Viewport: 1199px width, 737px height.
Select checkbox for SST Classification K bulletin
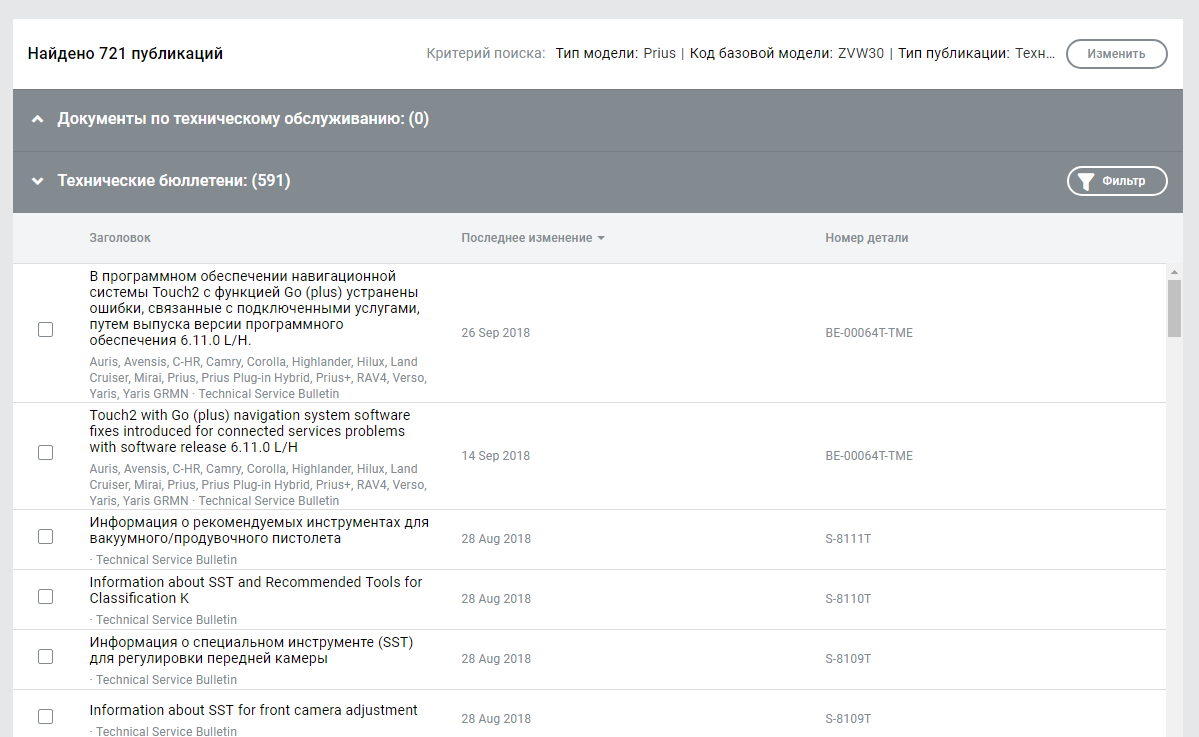[45, 597]
